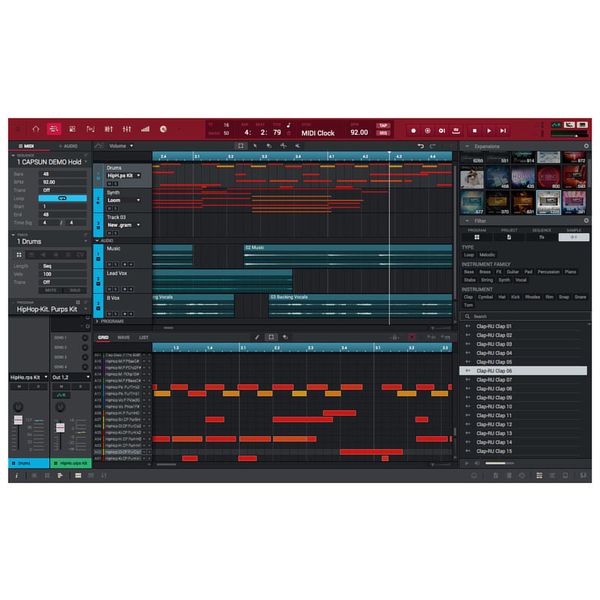
Task: Select the marquee tool above track view
Action: (x=241, y=146)
